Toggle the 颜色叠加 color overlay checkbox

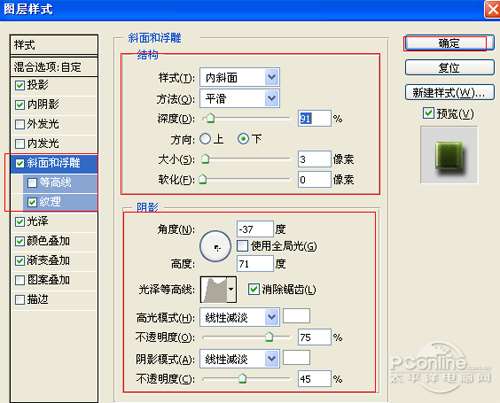point(20,241)
